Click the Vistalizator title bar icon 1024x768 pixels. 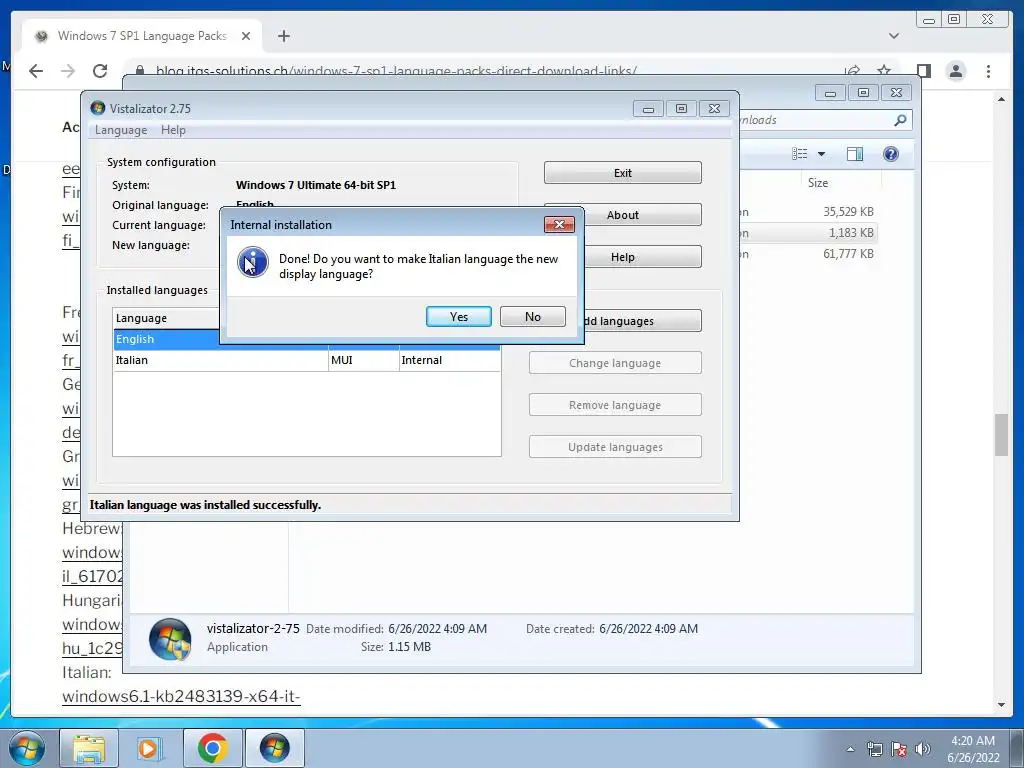98,108
